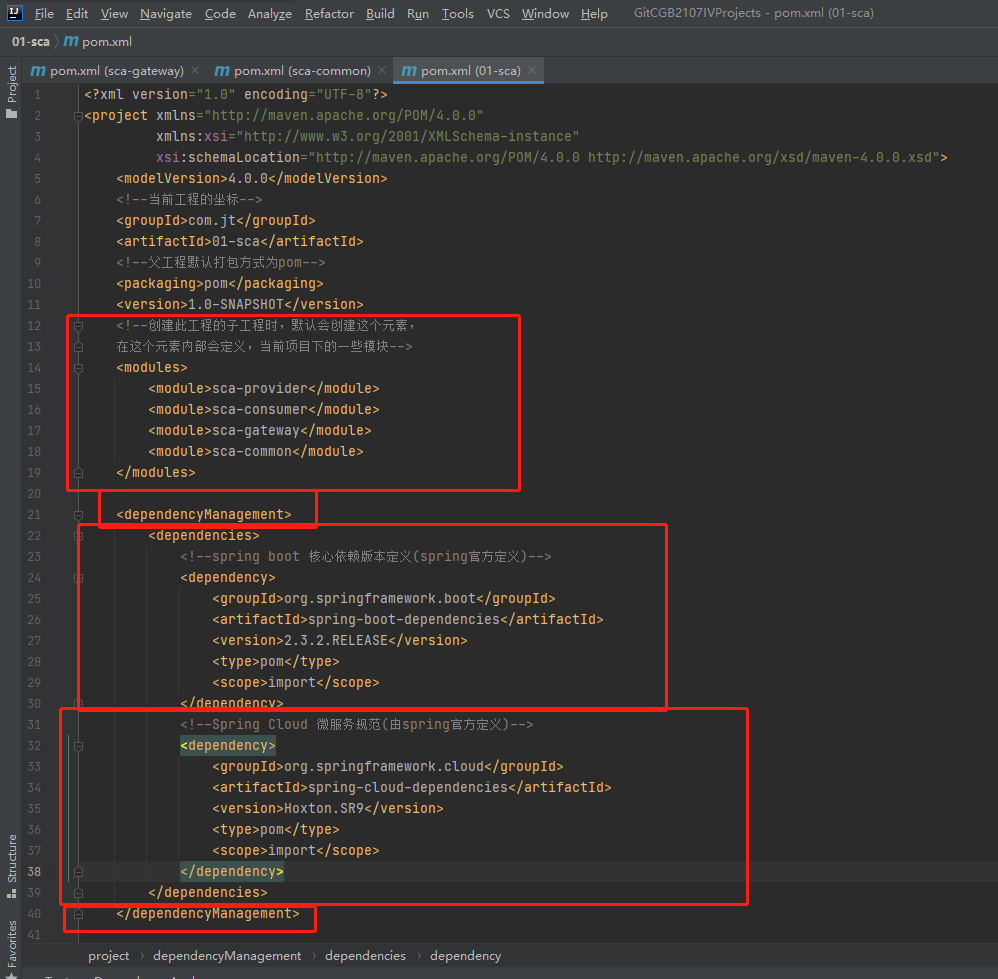Click the Maven icon beside pom.xml in navigation bar
Viewport: 998px width, 979px height.
[x=72, y=42]
